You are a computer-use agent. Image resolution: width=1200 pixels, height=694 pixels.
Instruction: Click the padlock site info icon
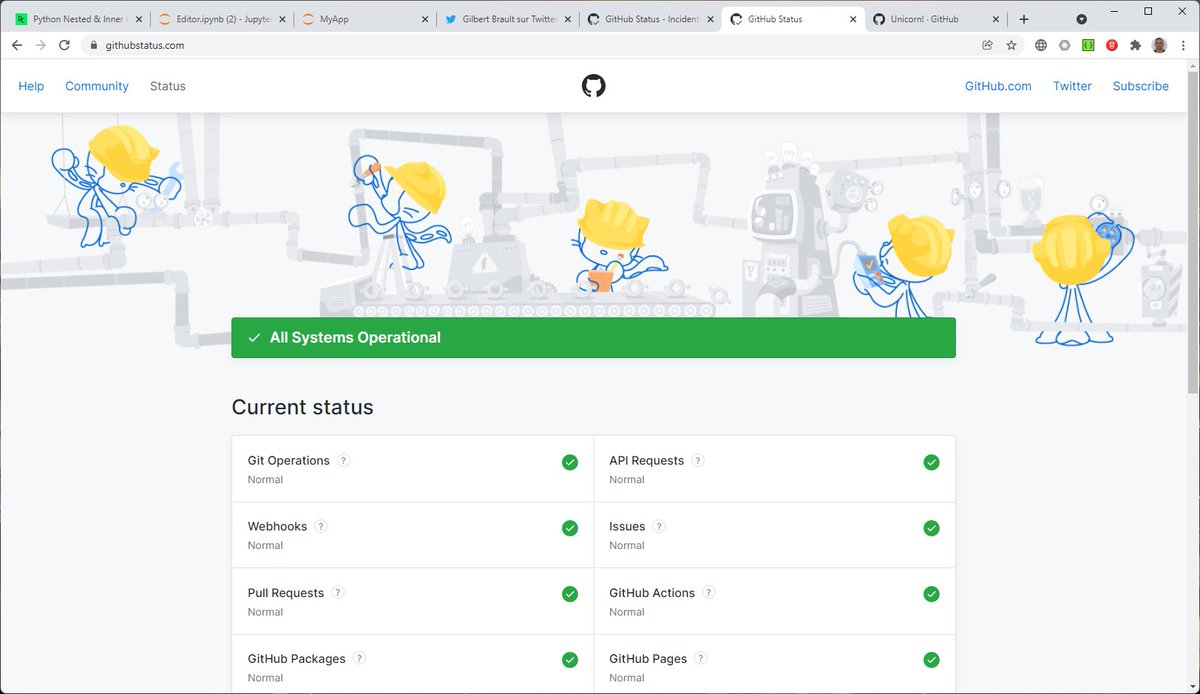[92, 45]
